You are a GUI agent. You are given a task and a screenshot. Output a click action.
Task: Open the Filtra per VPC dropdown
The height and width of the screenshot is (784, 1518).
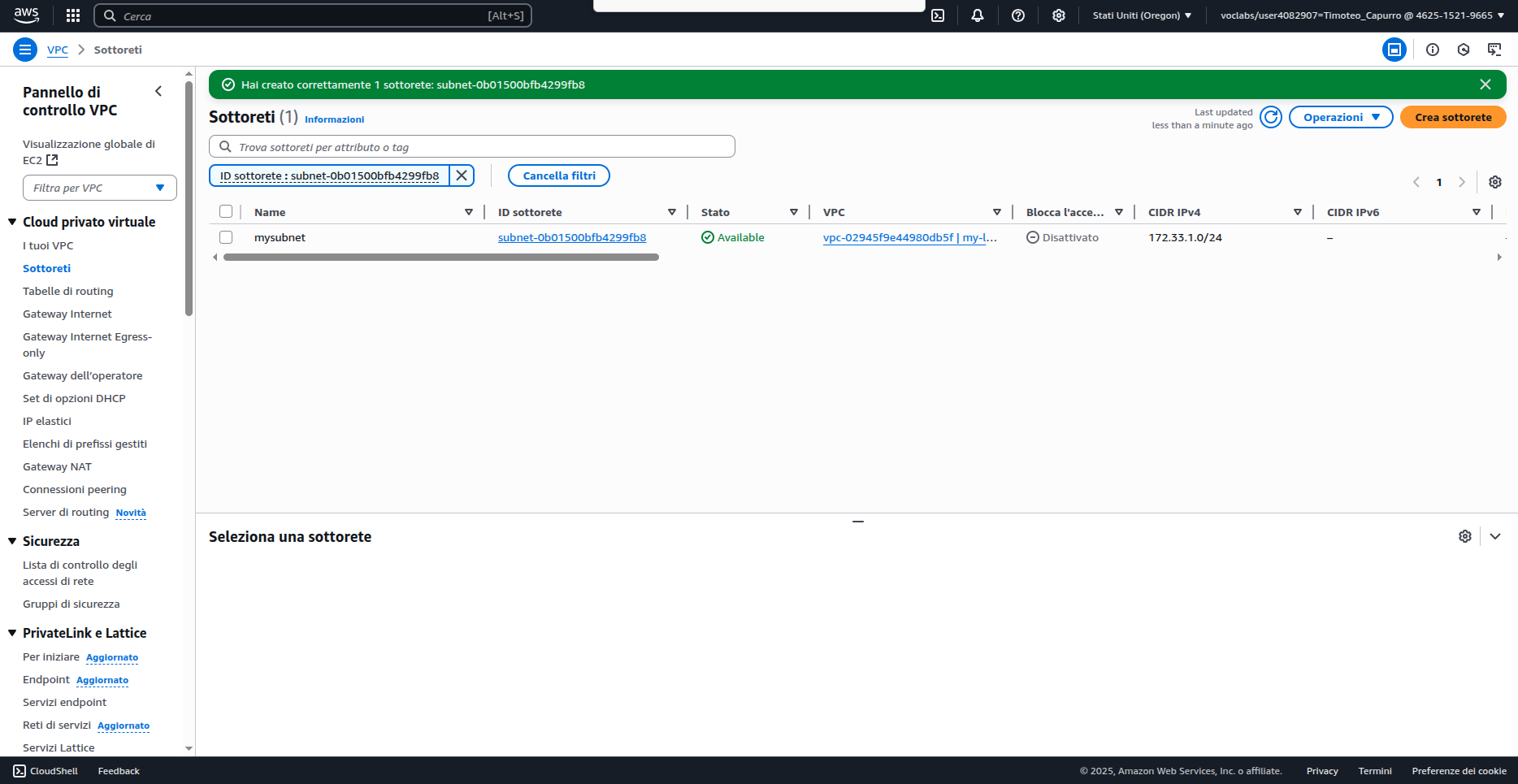[100, 188]
